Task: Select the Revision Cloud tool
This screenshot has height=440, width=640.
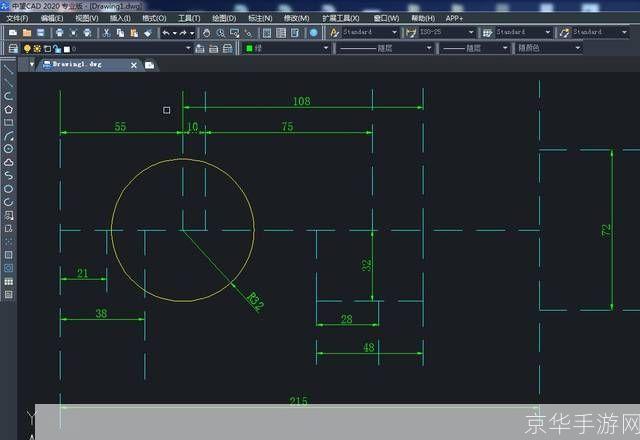Action: [x=9, y=162]
